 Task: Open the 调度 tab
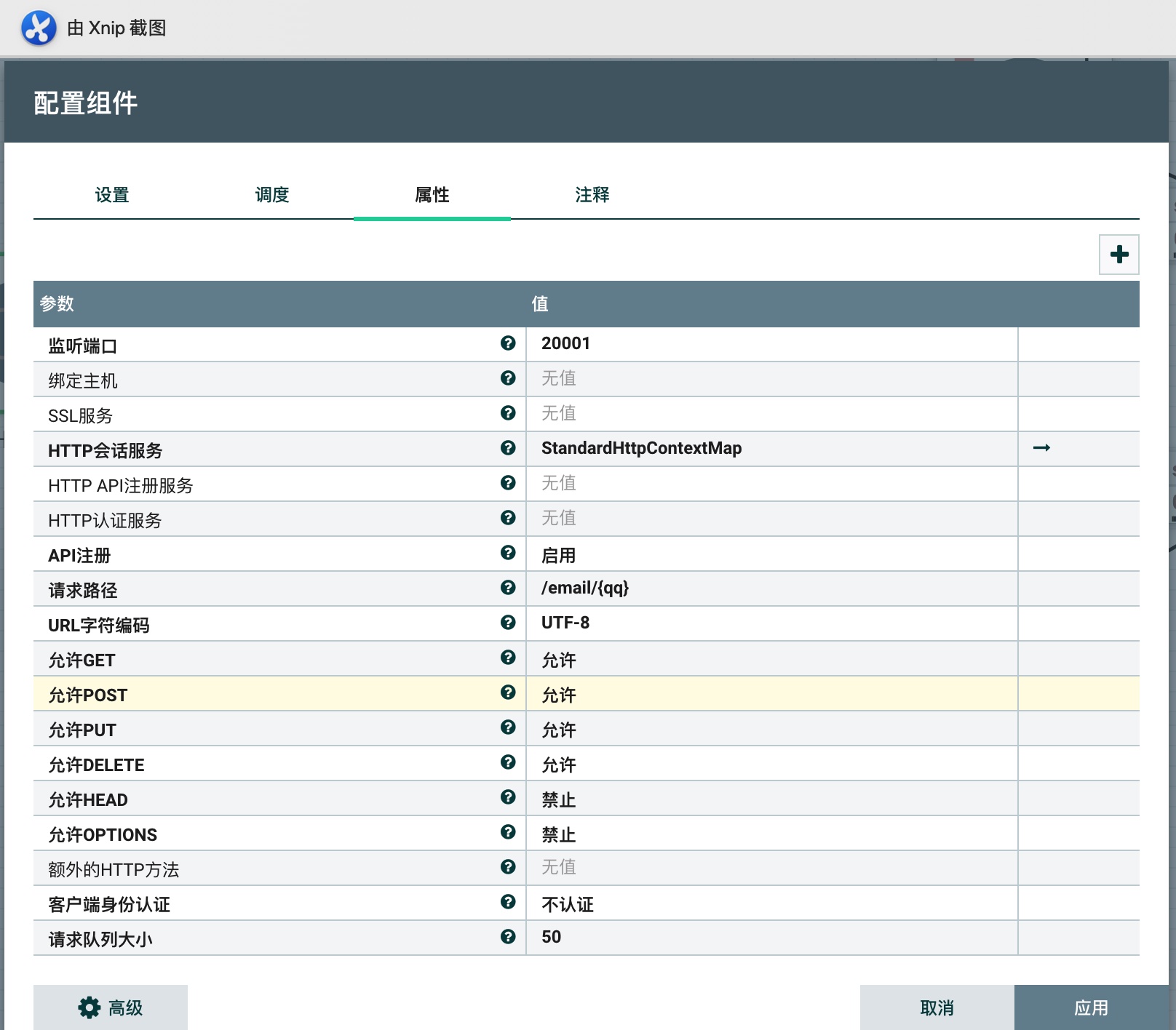pyautogui.click(x=272, y=195)
